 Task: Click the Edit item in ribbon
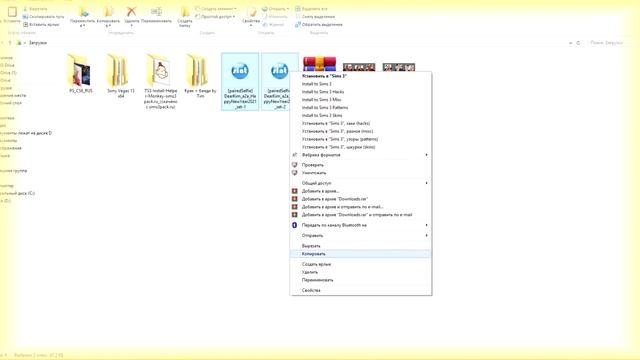tap(275, 17)
